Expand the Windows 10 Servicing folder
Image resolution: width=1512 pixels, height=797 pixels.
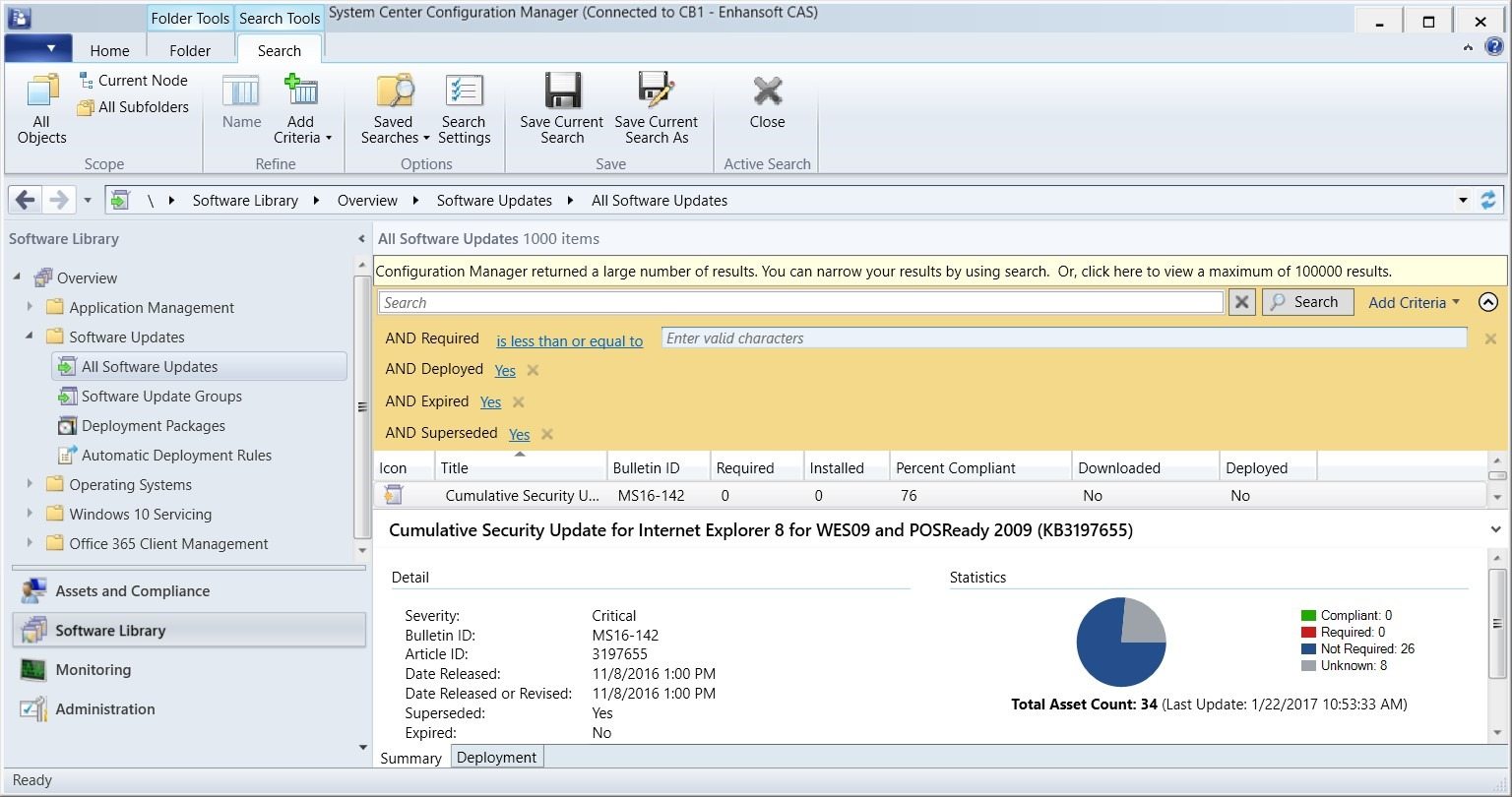[x=30, y=514]
